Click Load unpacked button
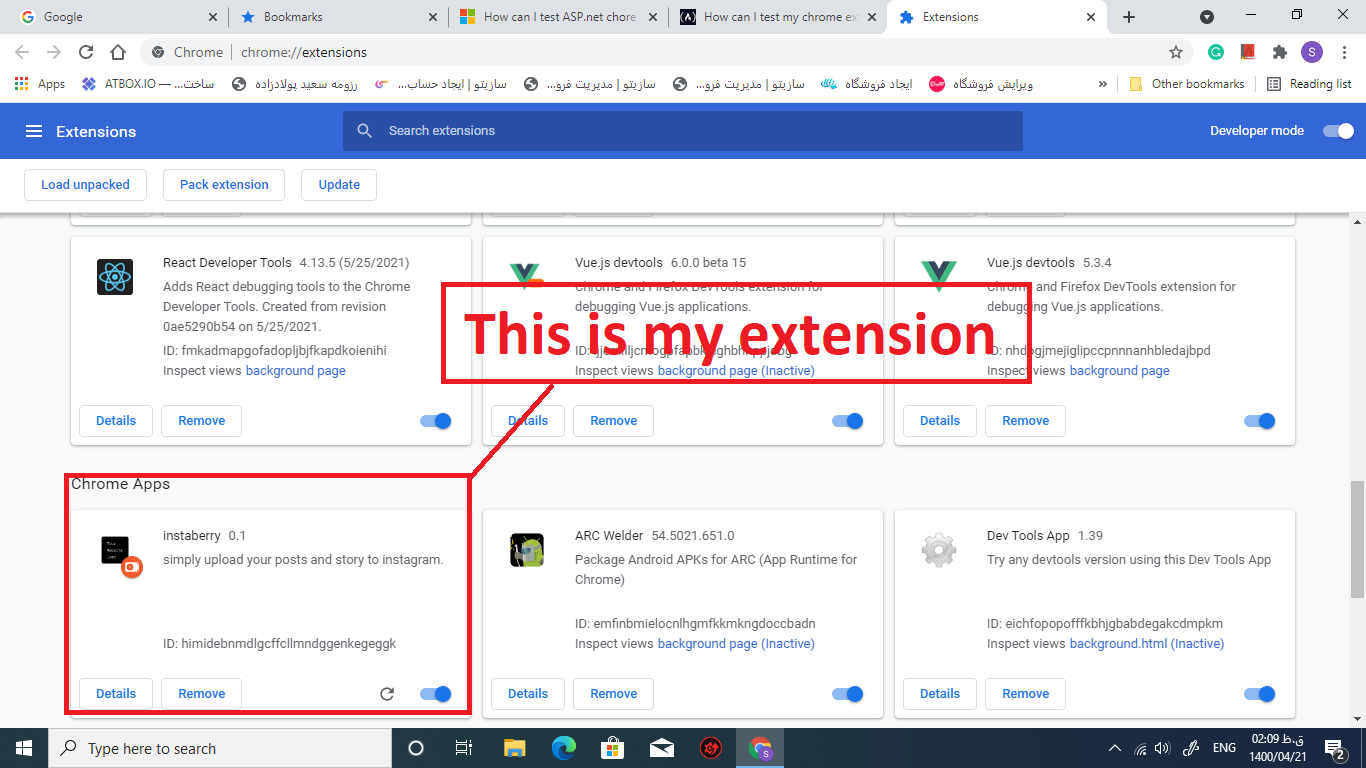 tap(85, 185)
